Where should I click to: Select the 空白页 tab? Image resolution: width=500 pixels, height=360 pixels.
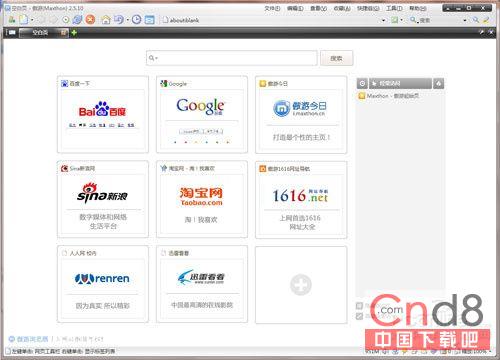[44, 33]
